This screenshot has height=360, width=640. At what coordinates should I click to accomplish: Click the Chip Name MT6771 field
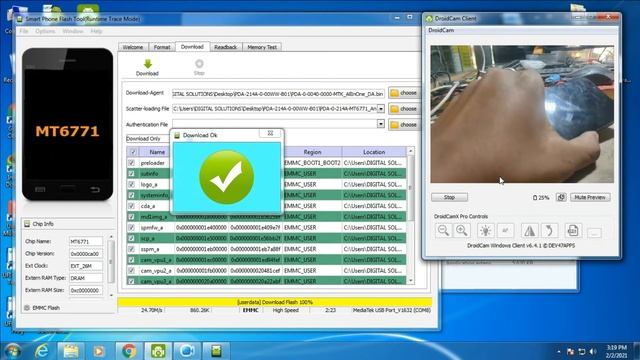[85, 242]
